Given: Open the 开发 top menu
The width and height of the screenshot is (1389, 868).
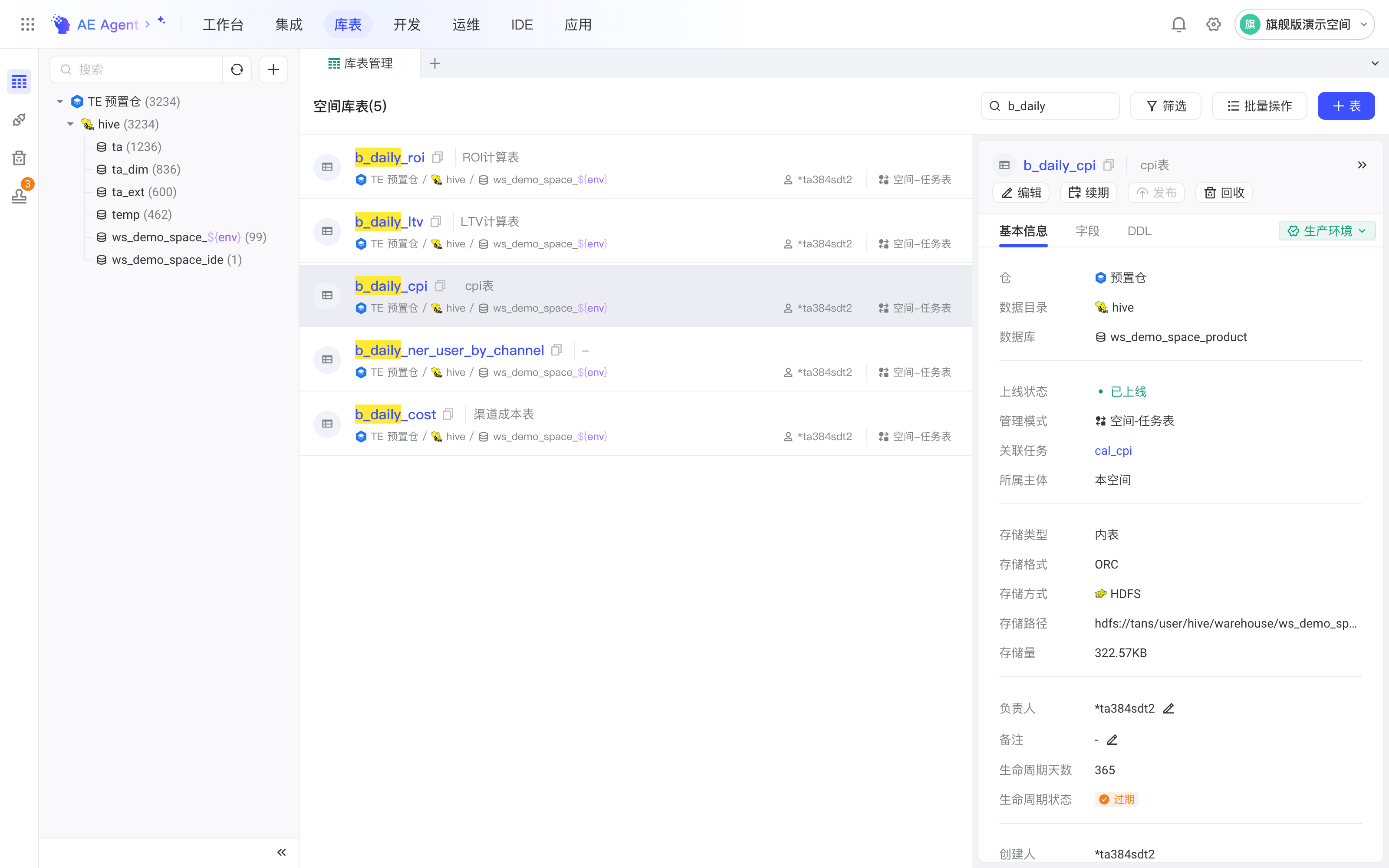Looking at the screenshot, I should coord(407,25).
